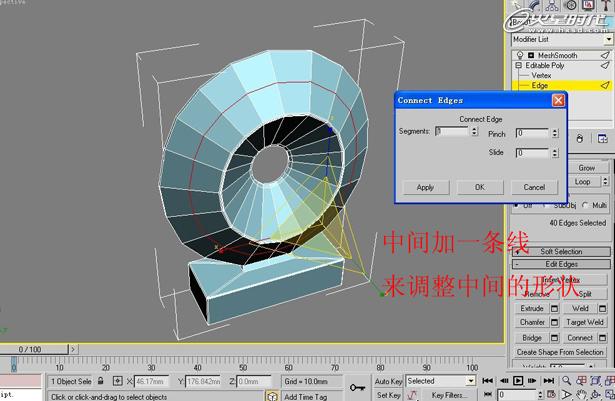
Task: Click Apply in Connect Edges dialog
Action: pos(425,187)
